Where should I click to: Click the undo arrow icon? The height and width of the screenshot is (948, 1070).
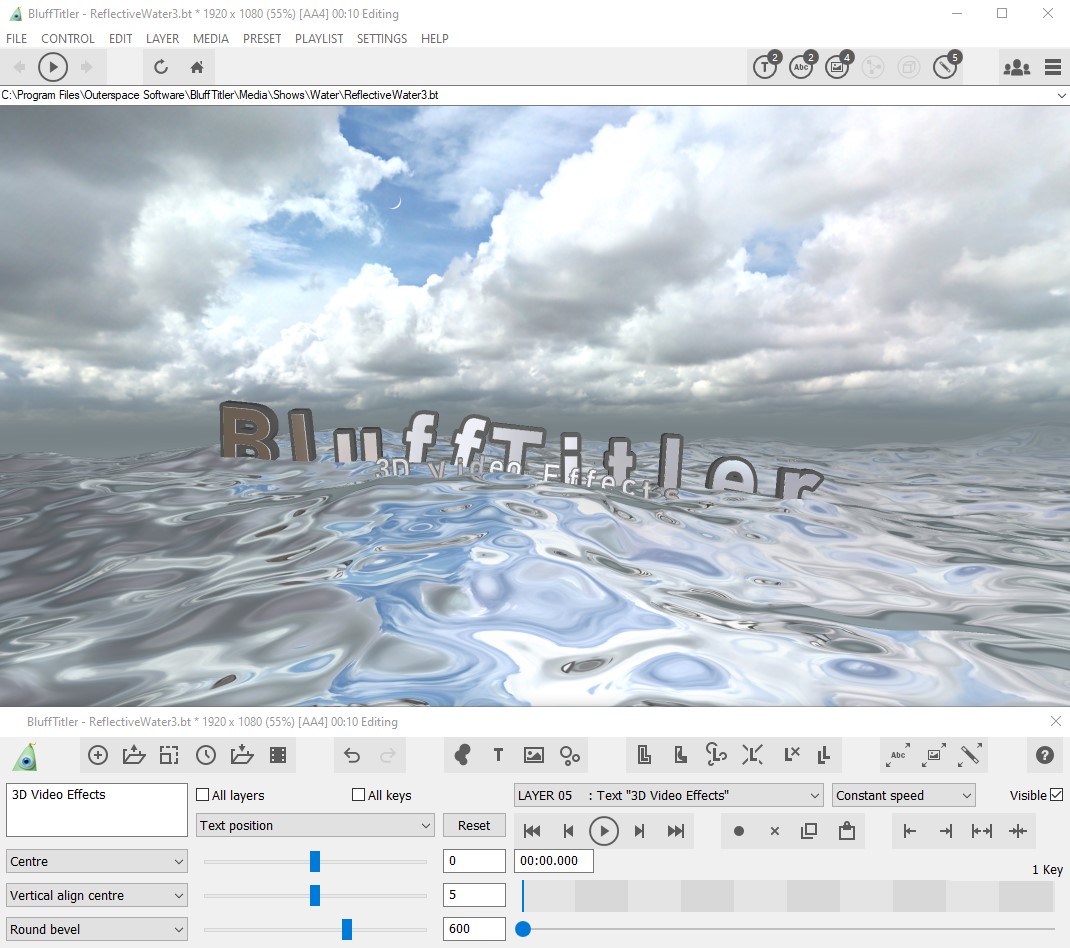(x=352, y=755)
